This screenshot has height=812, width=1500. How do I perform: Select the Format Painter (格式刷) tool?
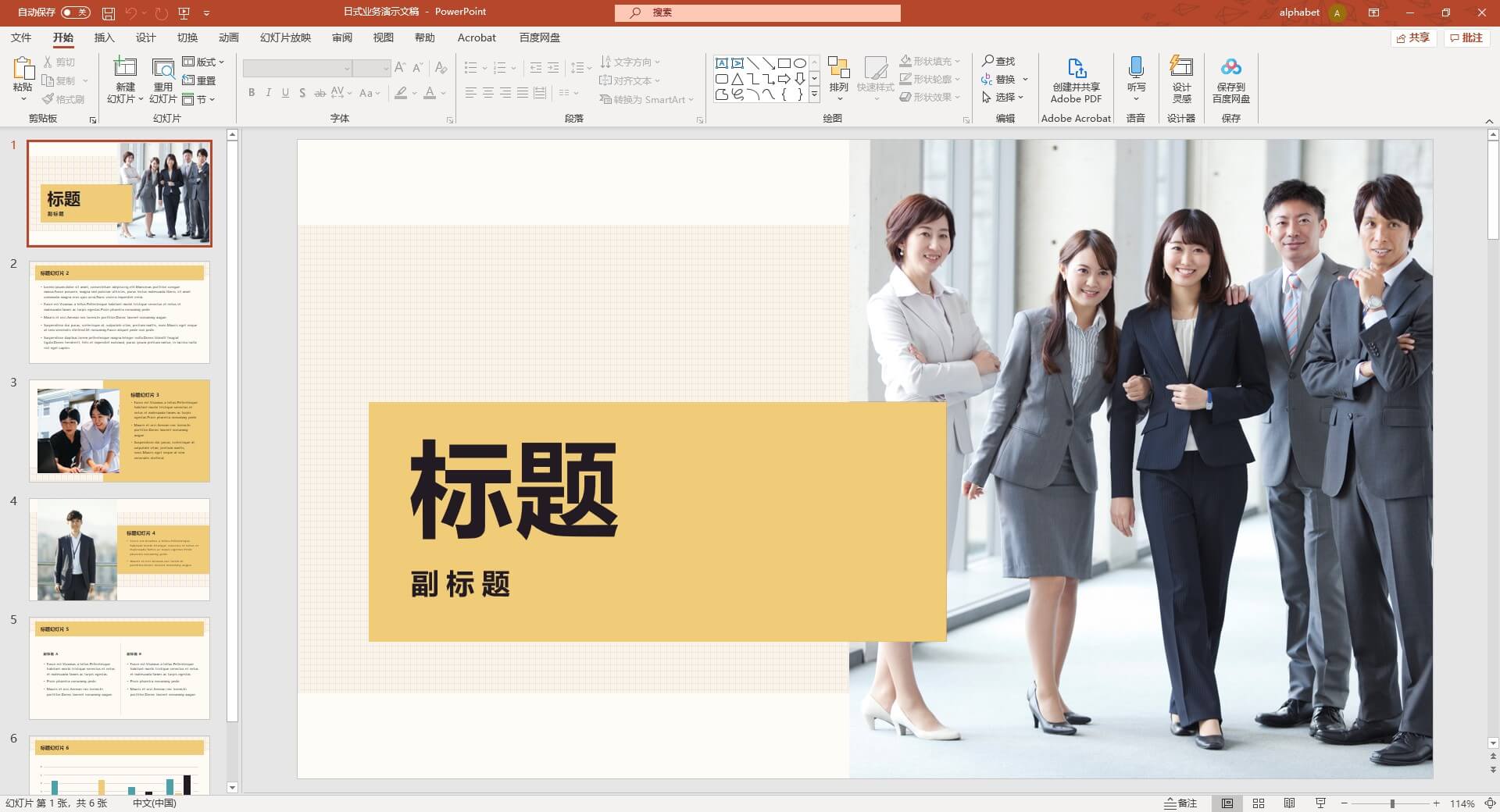pyautogui.click(x=62, y=98)
